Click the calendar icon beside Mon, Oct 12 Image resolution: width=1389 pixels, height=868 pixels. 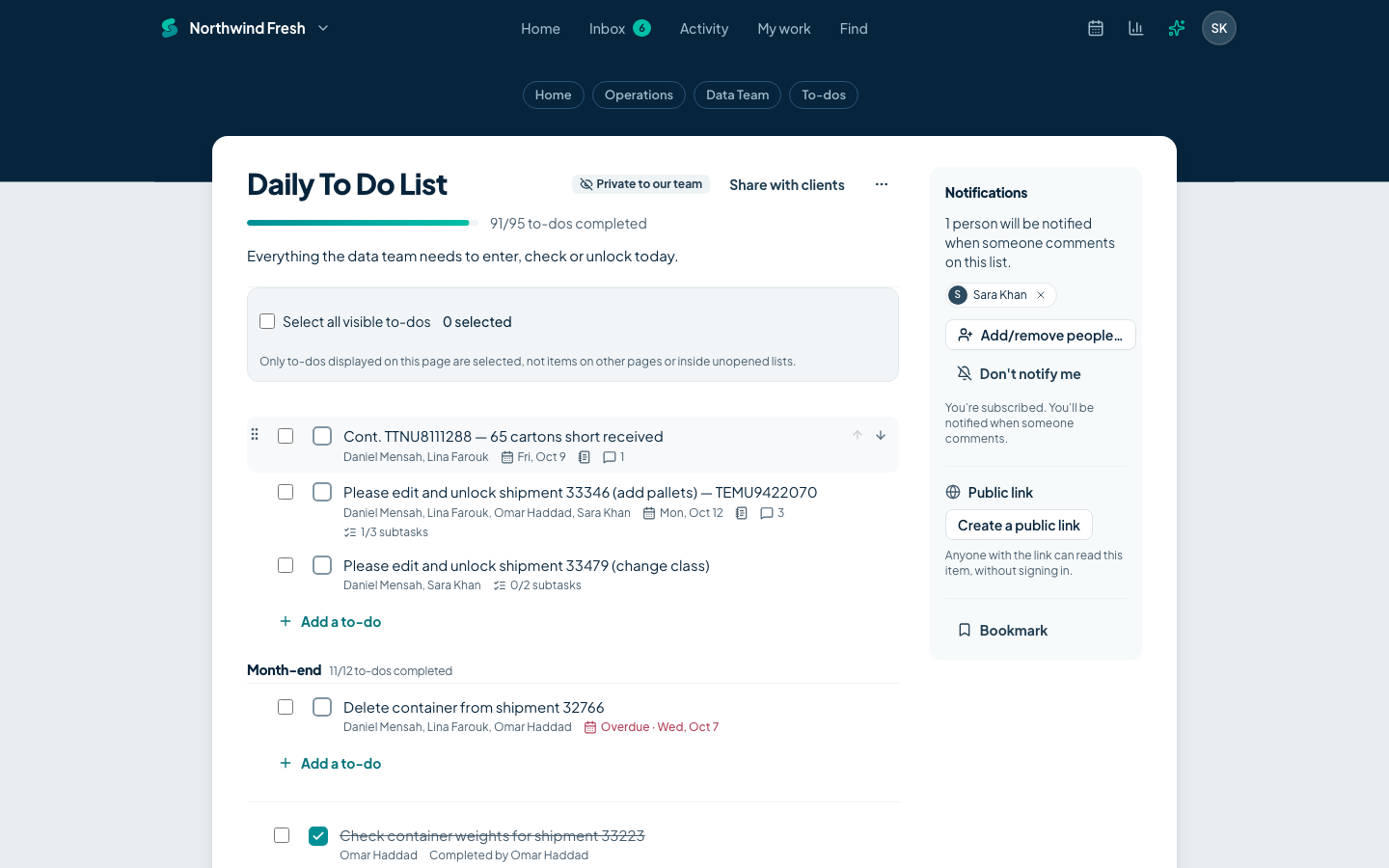coord(649,513)
